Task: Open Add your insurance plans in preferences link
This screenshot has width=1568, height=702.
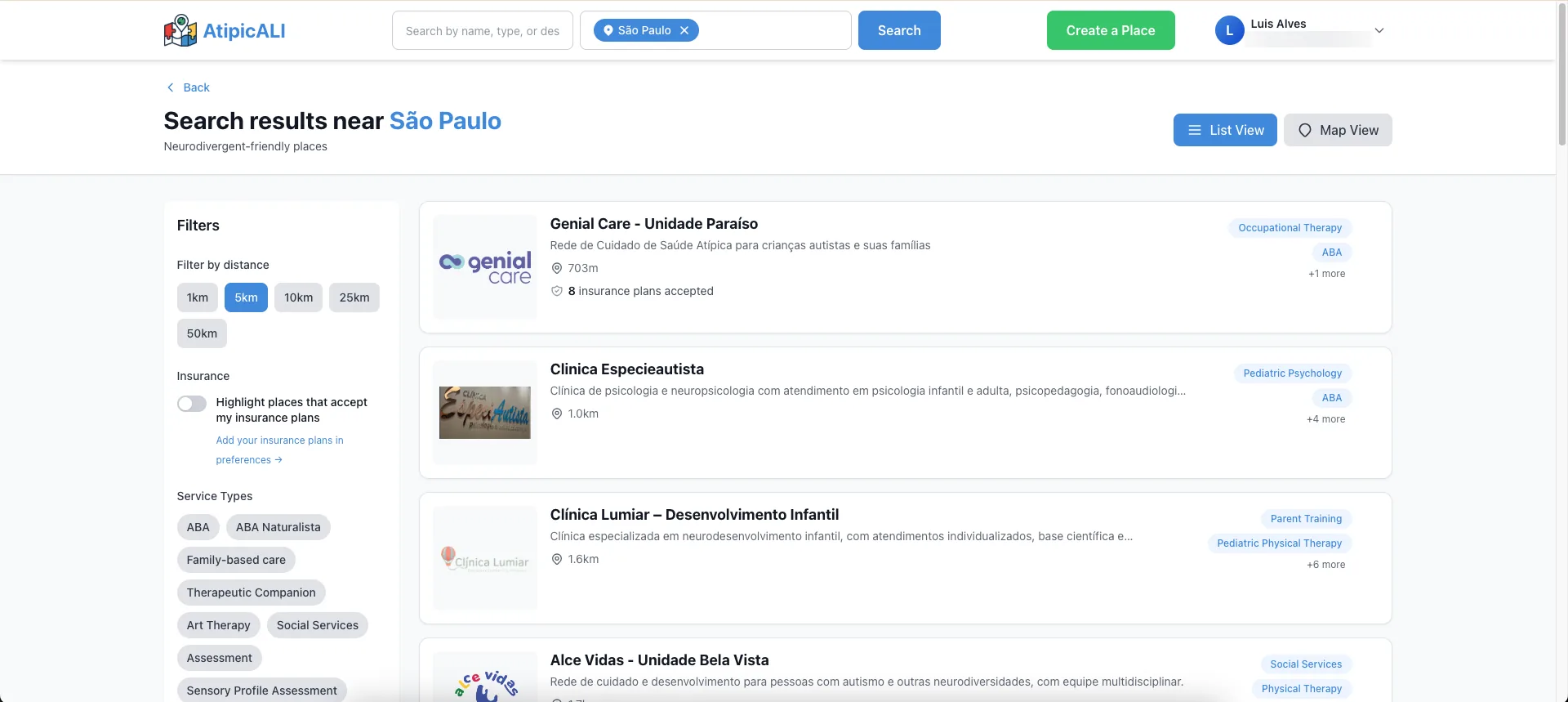Action: tap(279, 450)
